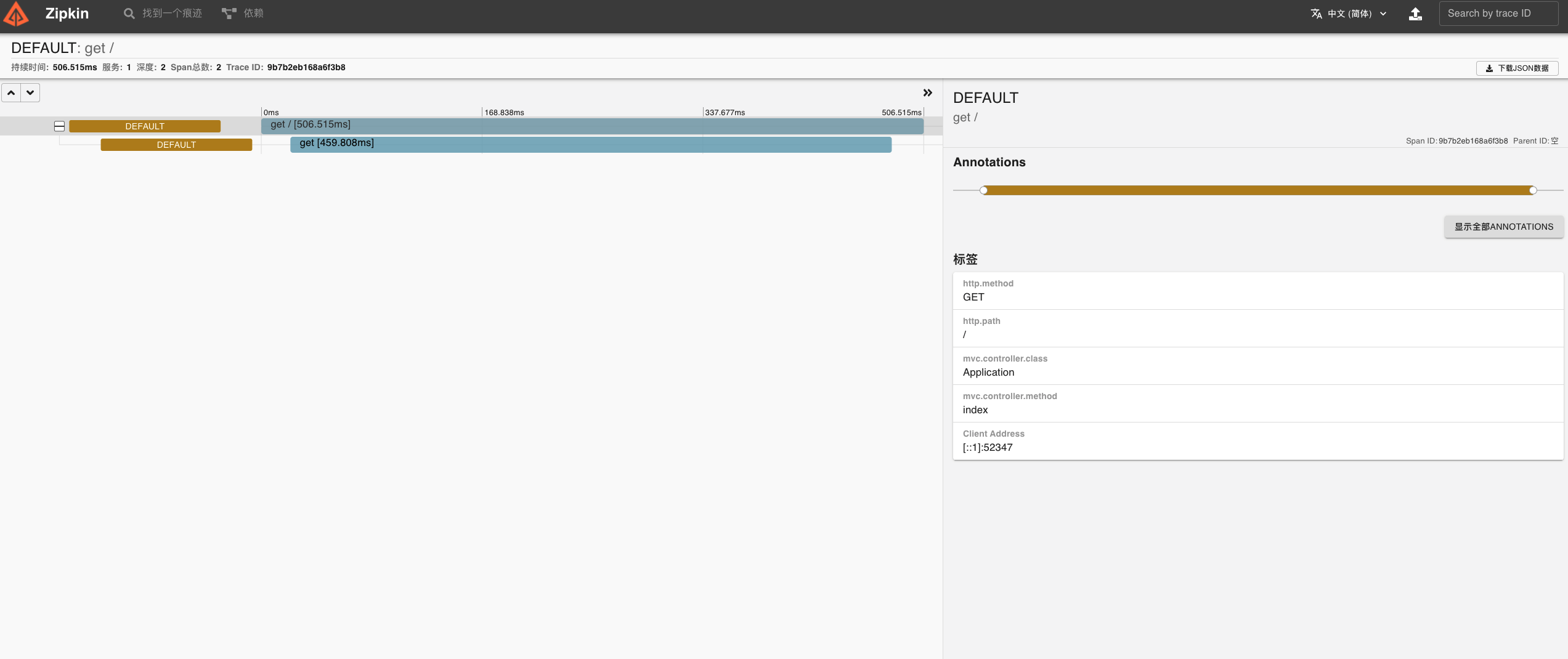Click the right annotation marker on the slider
Image resolution: width=1568 pixels, height=659 pixels.
click(1533, 190)
